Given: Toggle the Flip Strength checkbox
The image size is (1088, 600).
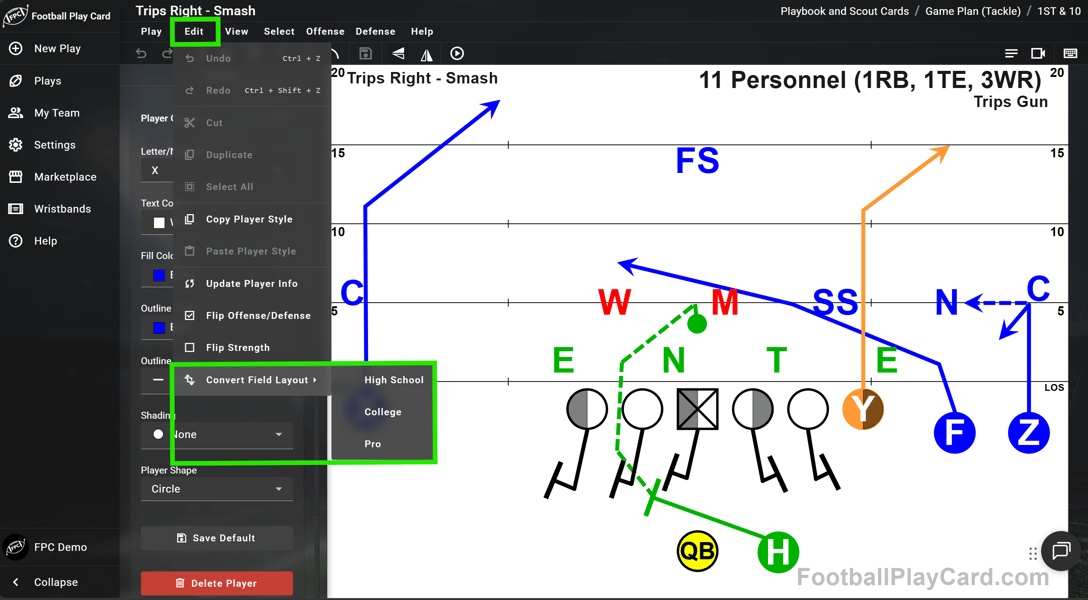Looking at the screenshot, I should tap(189, 348).
